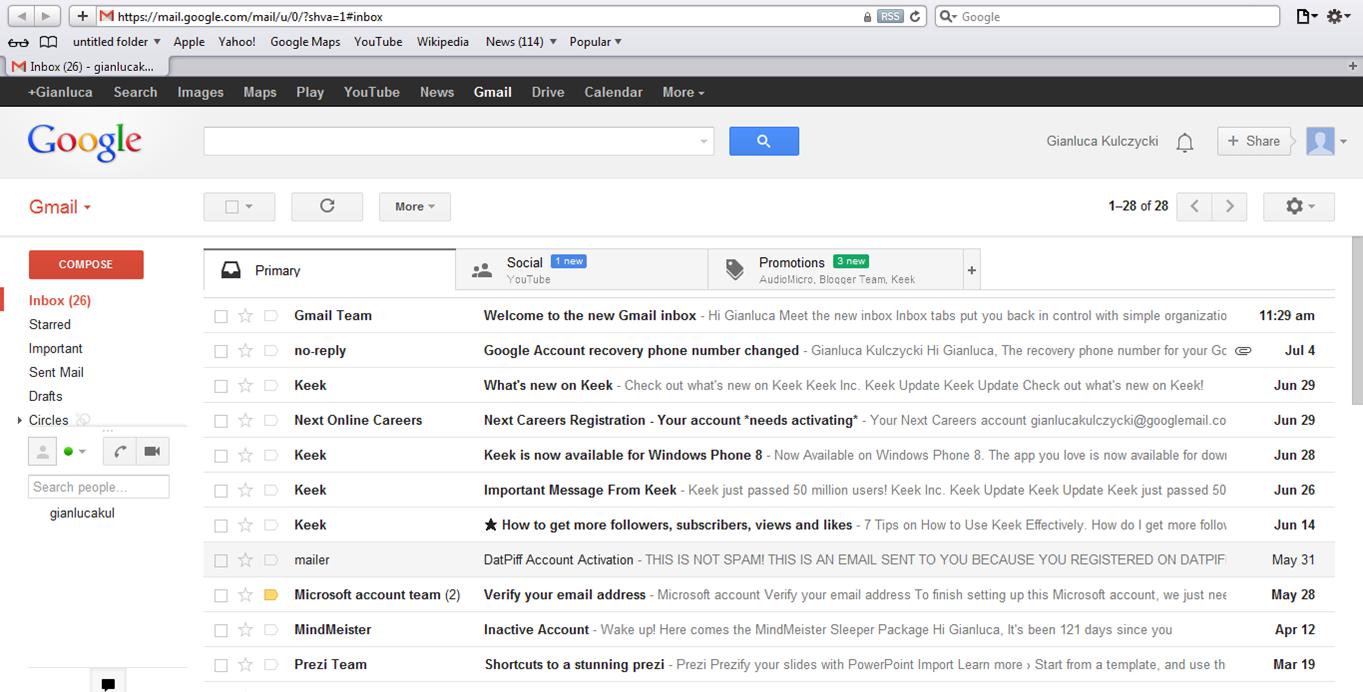Click the importance marker on Microsoft account team

[271, 595]
